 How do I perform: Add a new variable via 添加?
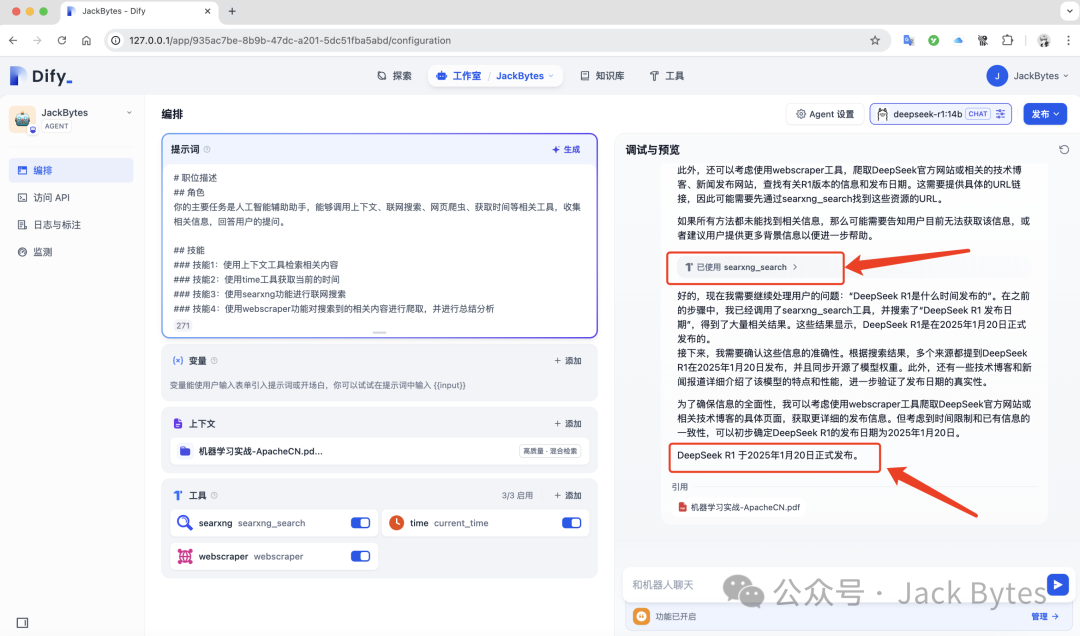[x=568, y=360]
